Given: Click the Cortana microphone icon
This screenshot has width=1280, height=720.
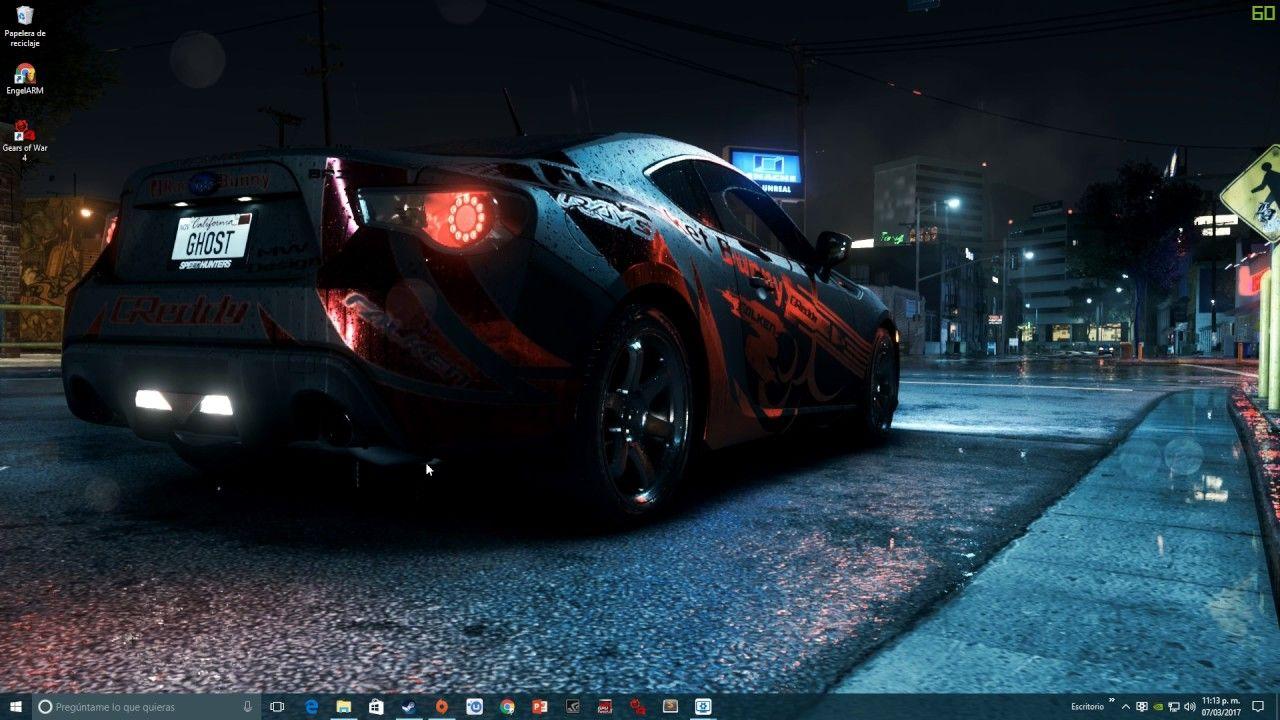Looking at the screenshot, I should pos(247,707).
